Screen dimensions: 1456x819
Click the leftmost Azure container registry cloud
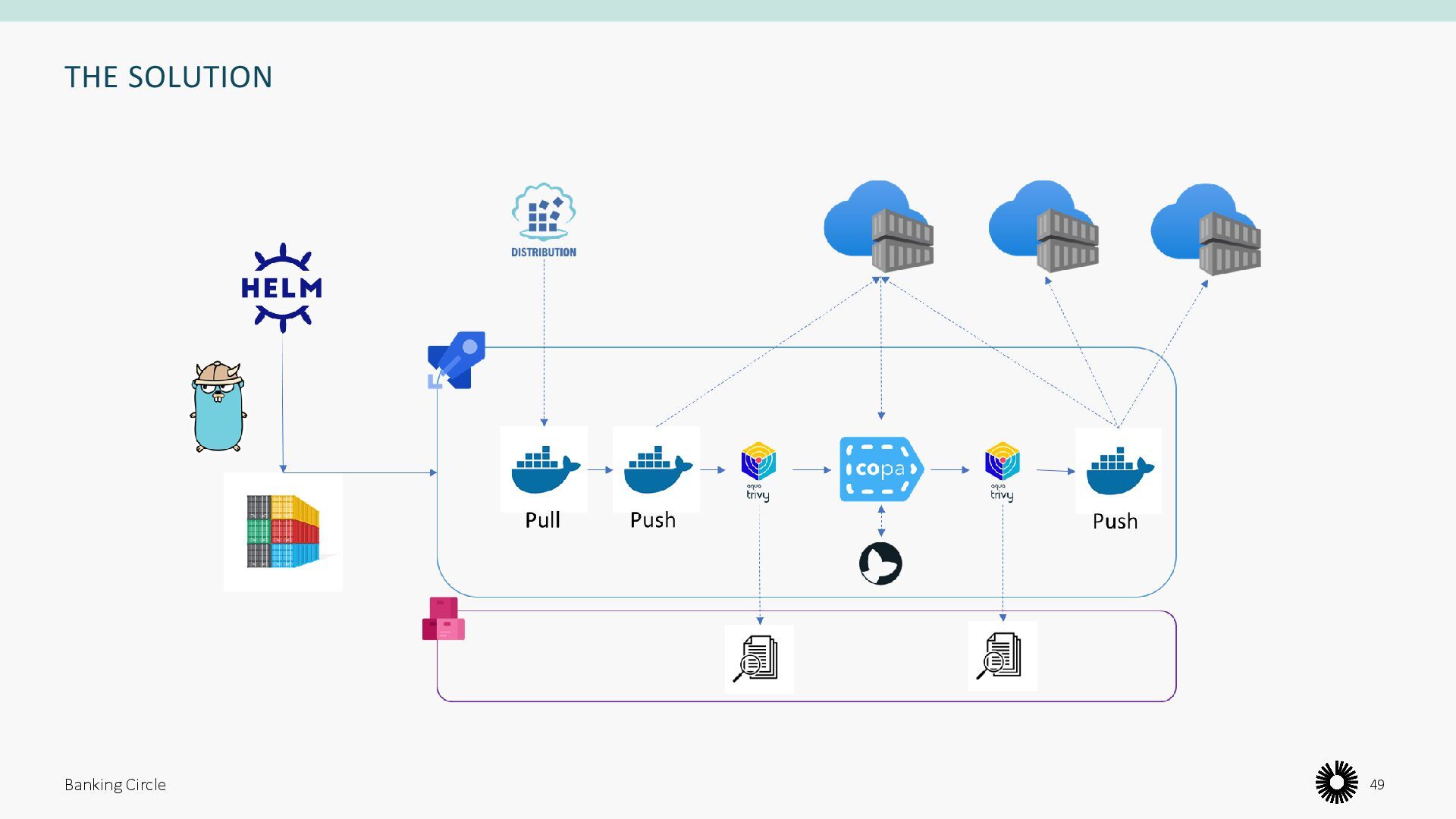pos(879,226)
